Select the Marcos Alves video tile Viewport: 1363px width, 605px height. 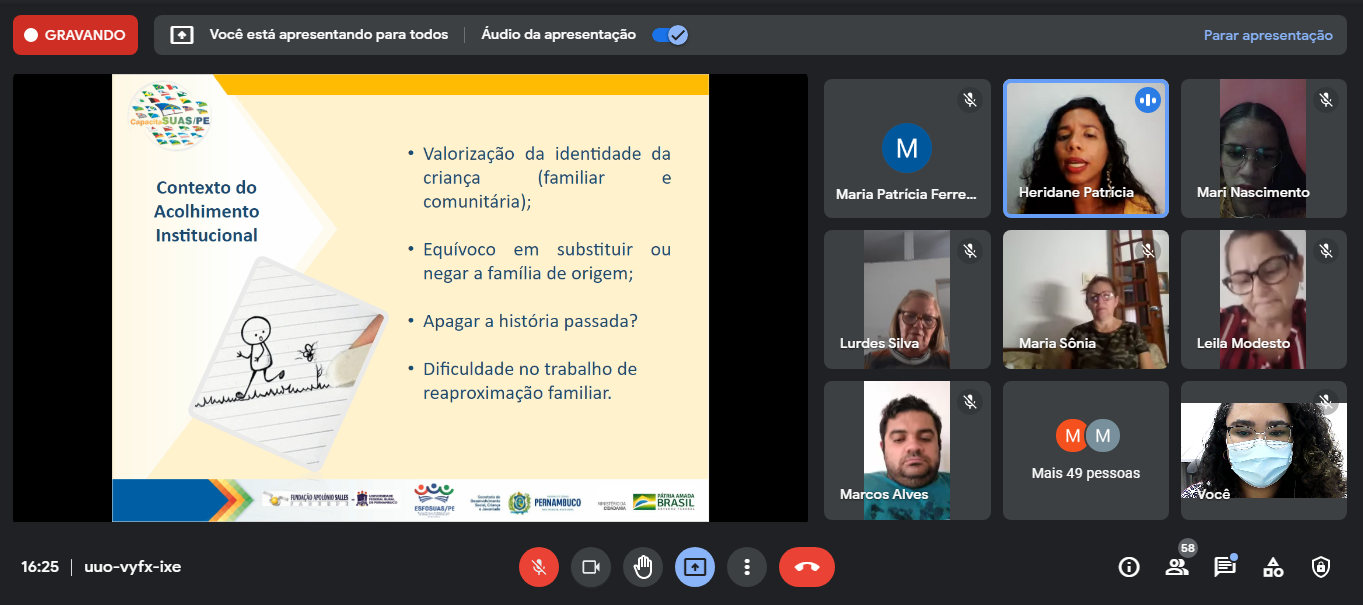pyautogui.click(x=907, y=450)
